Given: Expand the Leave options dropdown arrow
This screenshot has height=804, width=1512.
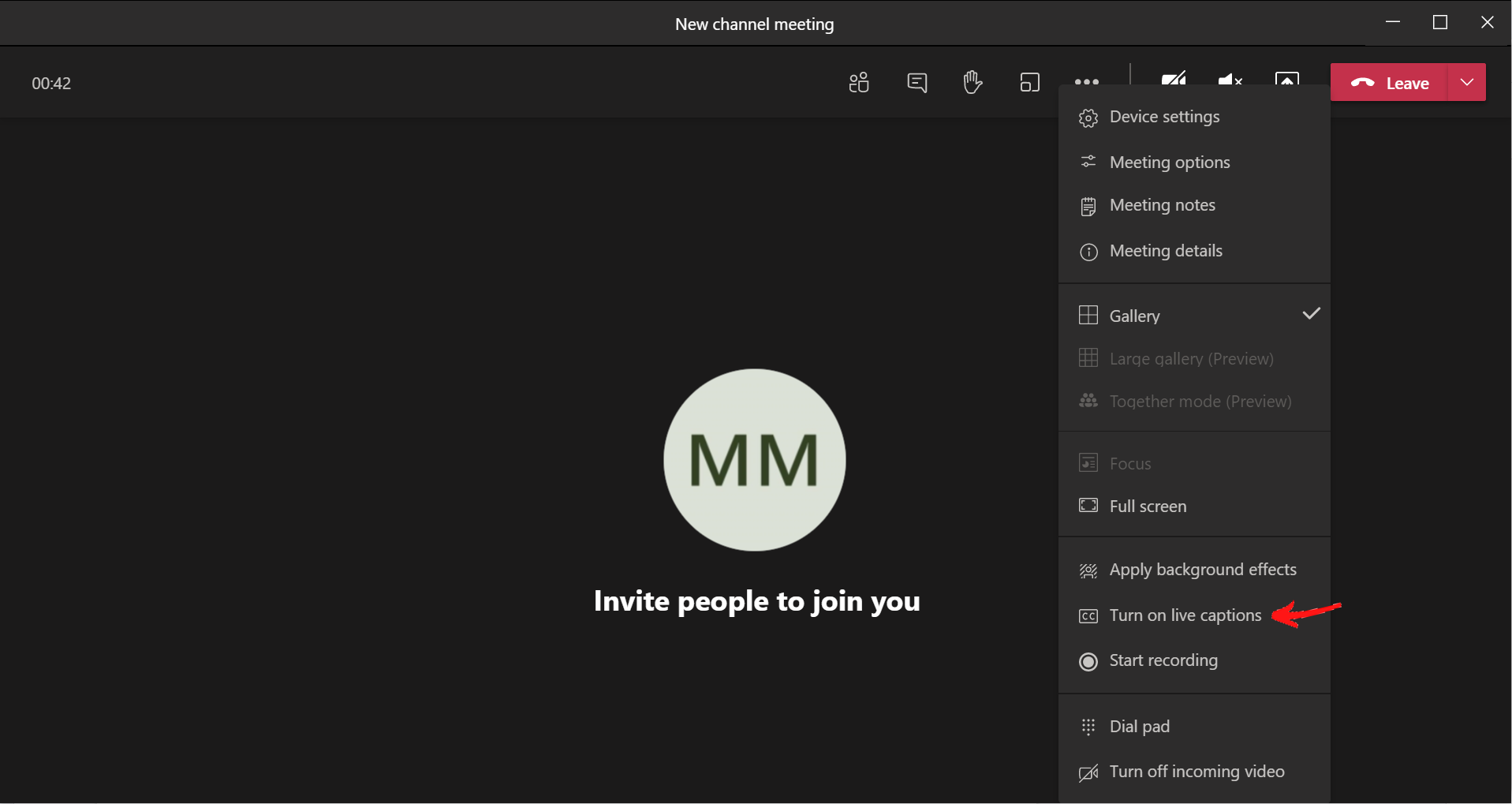Looking at the screenshot, I should point(1467,83).
